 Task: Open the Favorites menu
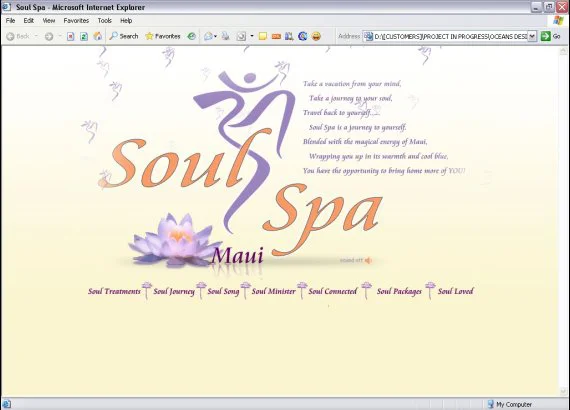point(76,21)
